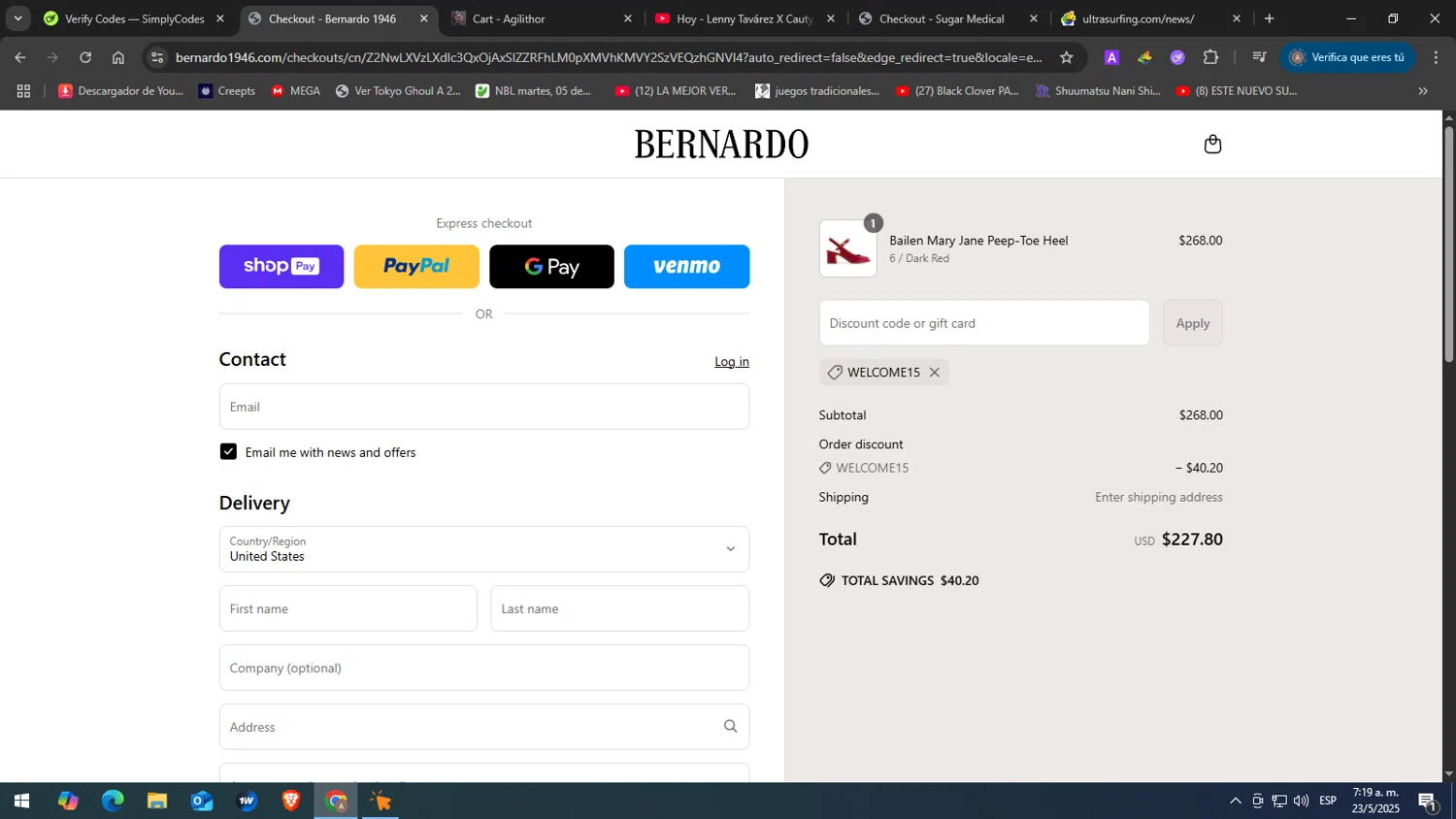Remove WELCOME15 discount code tag
This screenshot has width=1456, height=819.
[x=934, y=373]
